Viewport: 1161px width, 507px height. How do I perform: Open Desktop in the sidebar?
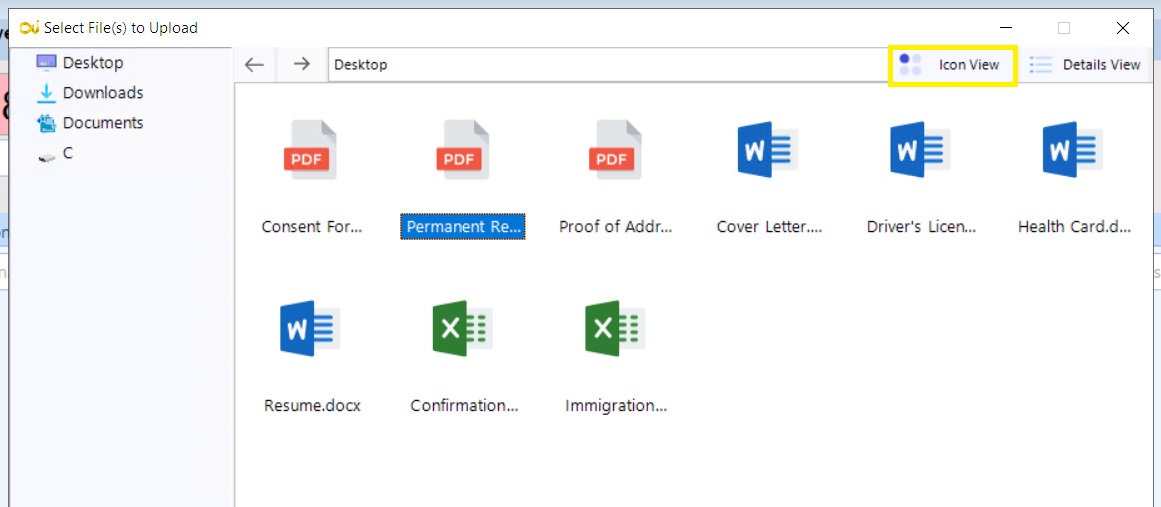coord(92,62)
